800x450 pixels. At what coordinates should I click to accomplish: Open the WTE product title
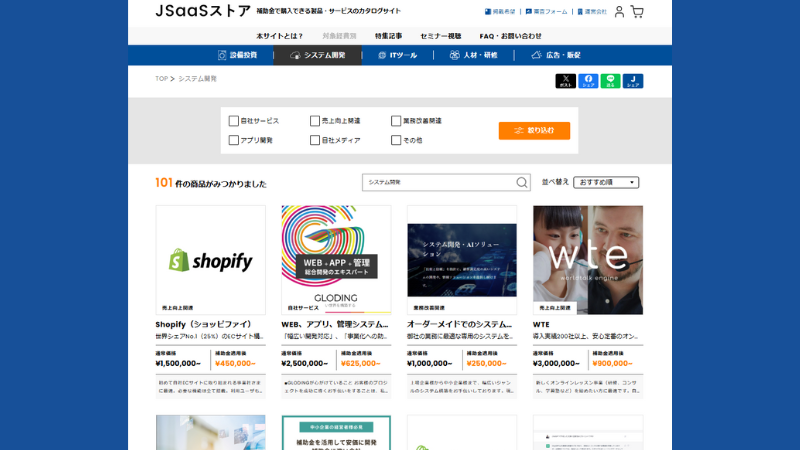click(x=541, y=324)
